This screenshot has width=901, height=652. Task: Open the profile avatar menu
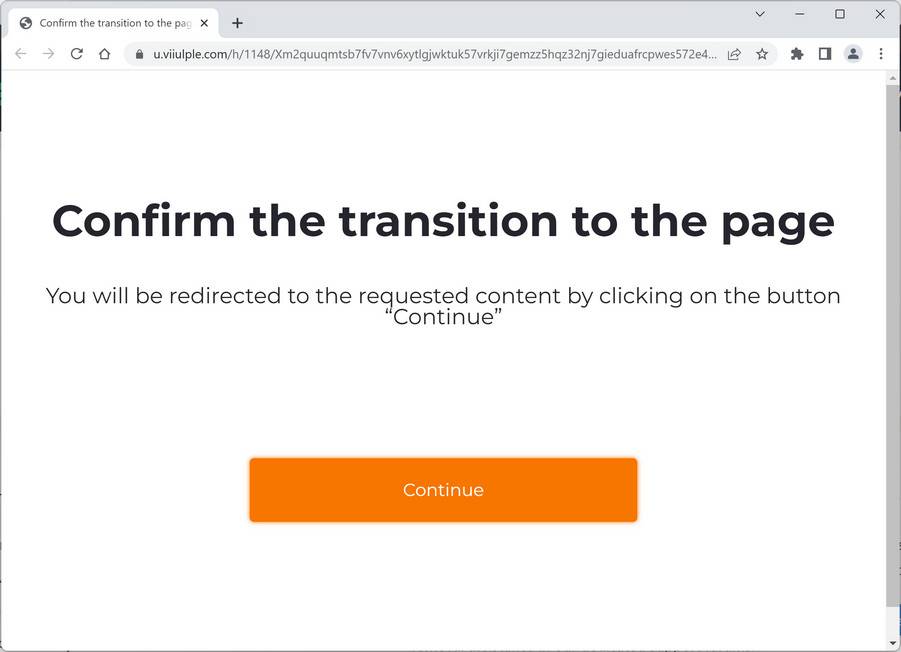pos(853,54)
